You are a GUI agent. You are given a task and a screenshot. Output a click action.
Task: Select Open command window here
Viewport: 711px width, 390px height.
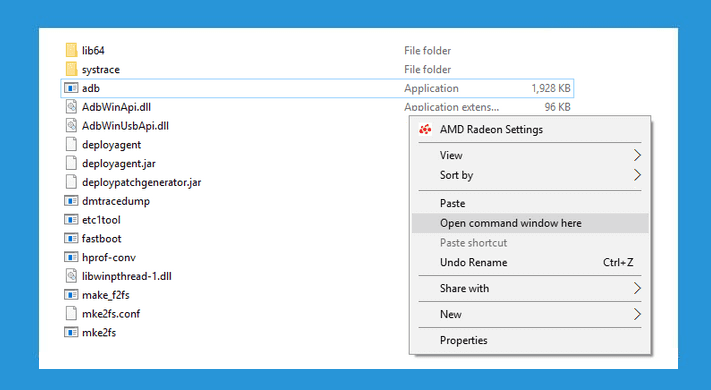click(530, 223)
